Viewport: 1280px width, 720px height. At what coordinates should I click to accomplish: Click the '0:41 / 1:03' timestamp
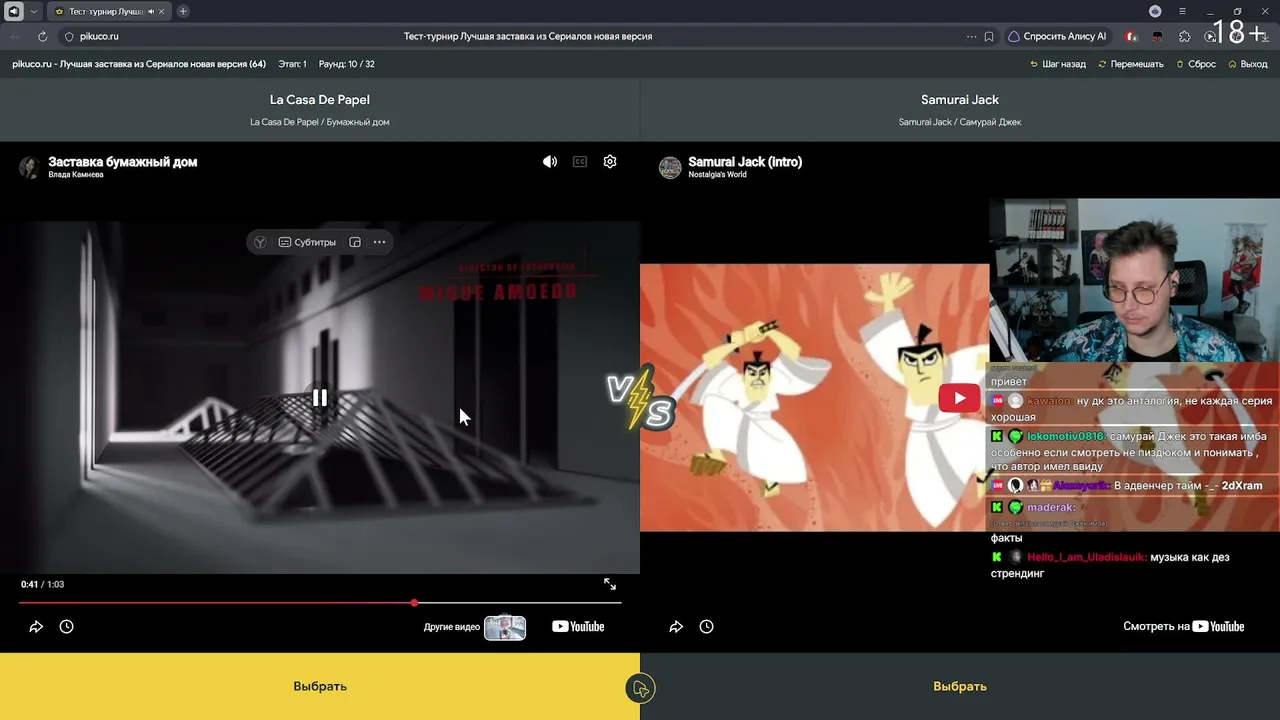click(43, 584)
